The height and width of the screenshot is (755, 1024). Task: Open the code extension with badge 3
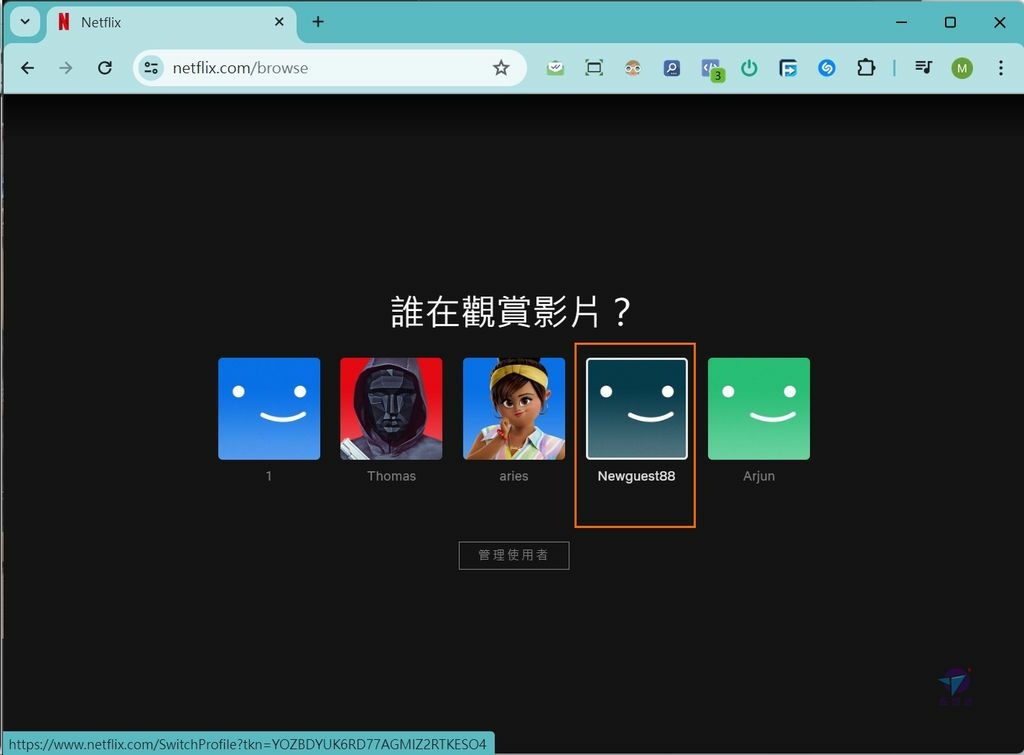point(711,69)
